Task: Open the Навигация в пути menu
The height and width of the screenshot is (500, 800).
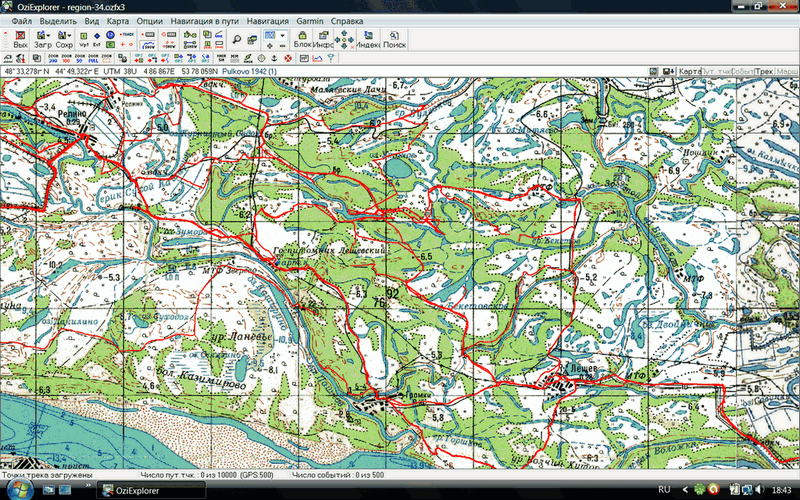Action: pyautogui.click(x=205, y=21)
